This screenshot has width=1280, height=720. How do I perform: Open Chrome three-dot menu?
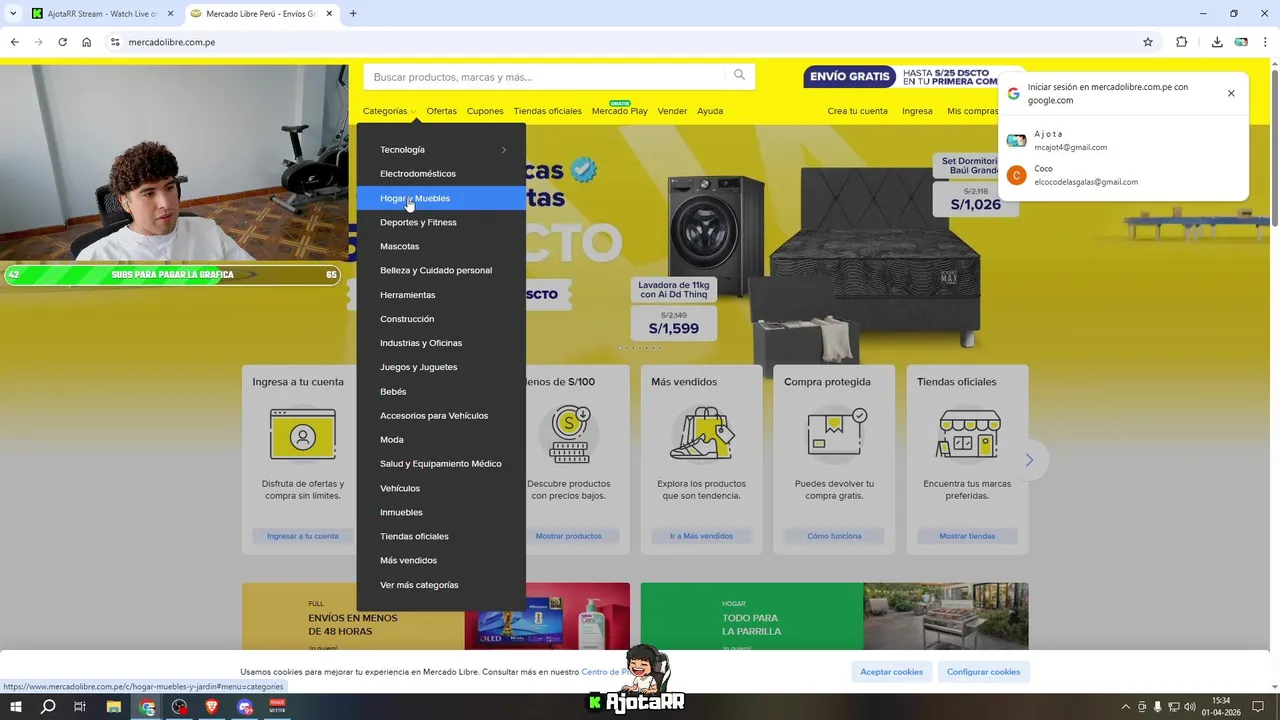point(1266,42)
